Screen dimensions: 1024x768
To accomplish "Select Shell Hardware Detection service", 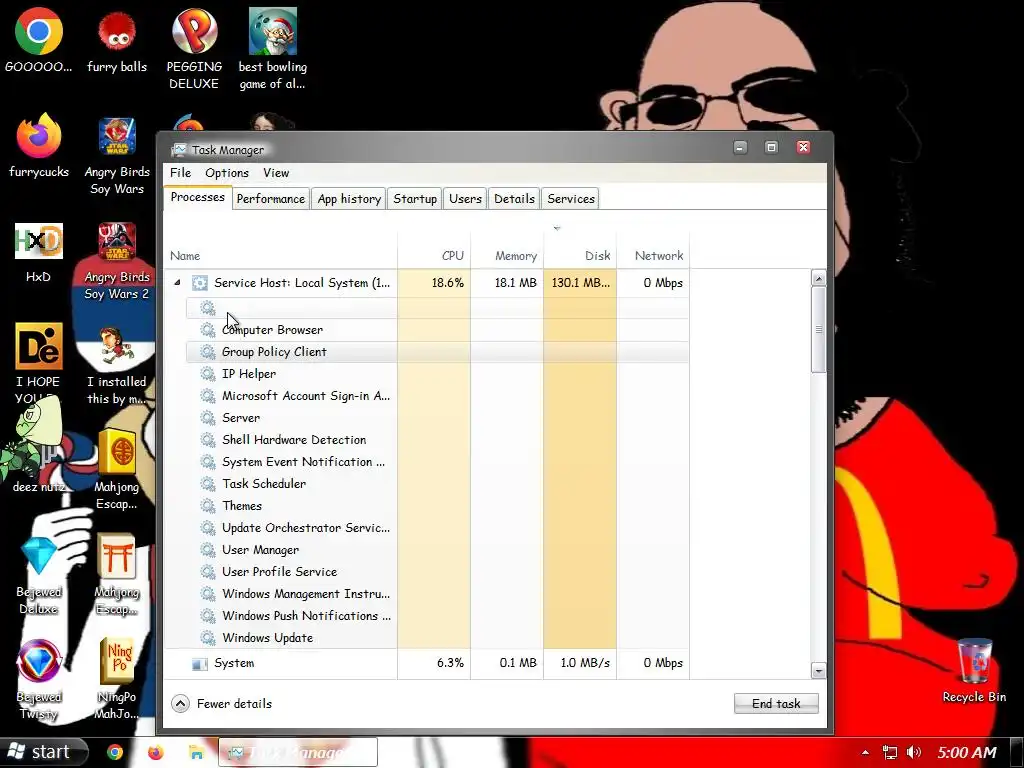I will (x=437, y=440).
